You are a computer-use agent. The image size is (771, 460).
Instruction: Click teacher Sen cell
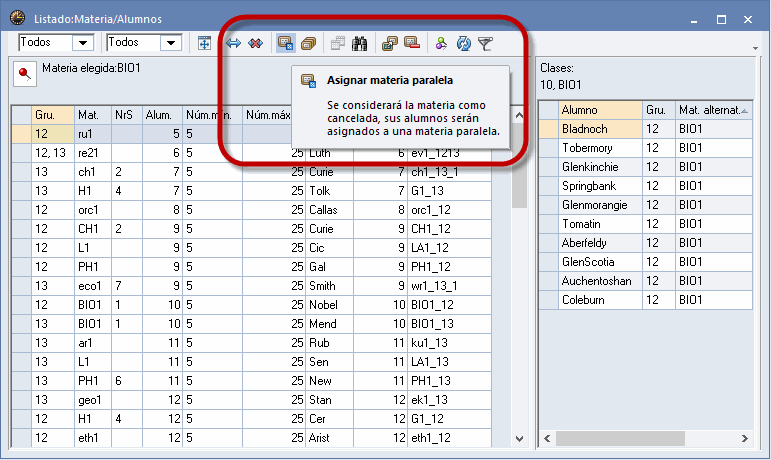click(x=329, y=362)
